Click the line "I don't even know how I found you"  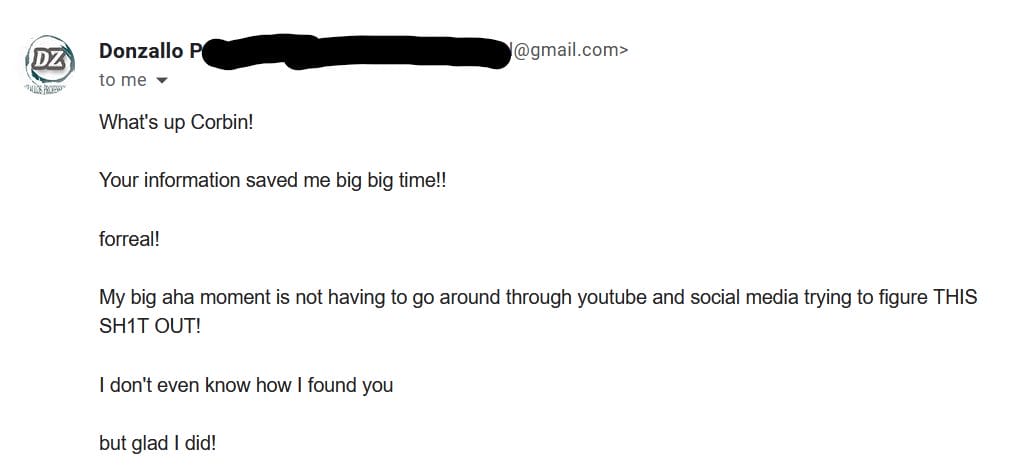246,385
